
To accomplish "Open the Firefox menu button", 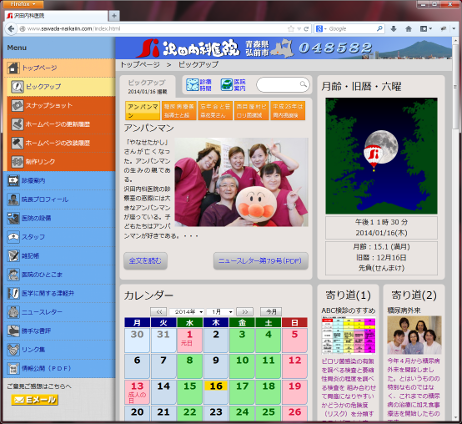I will 23,4.
